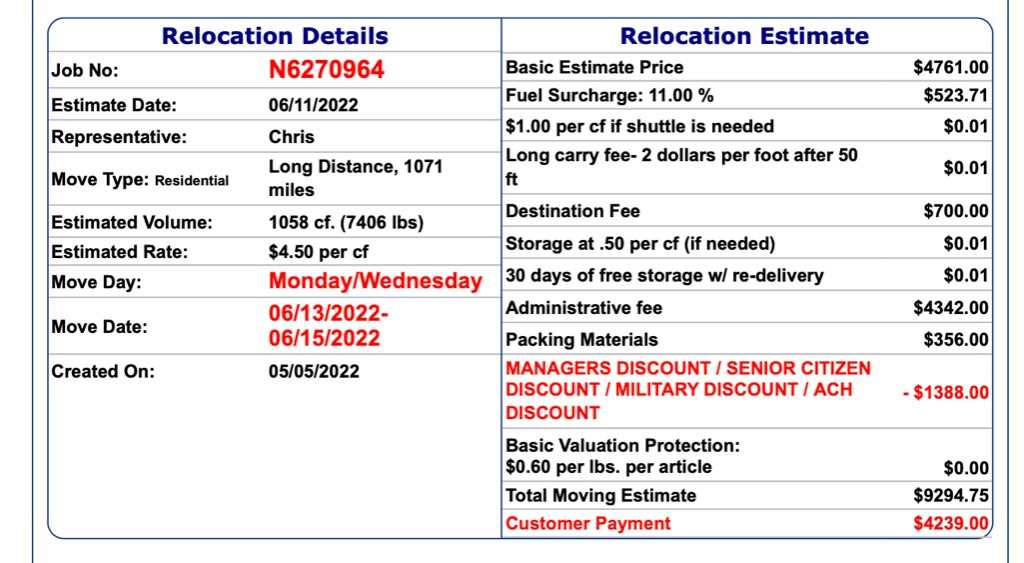Click the Fuel Surcharge amount $523.71
This screenshot has height=563, width=1024.
pyautogui.click(x=956, y=96)
